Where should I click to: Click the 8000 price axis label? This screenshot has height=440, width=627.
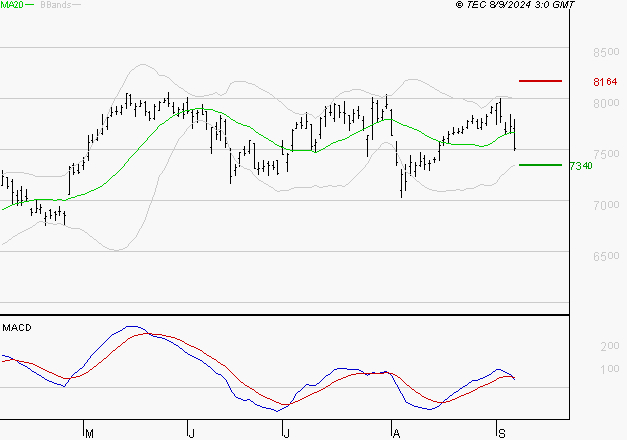(606, 103)
